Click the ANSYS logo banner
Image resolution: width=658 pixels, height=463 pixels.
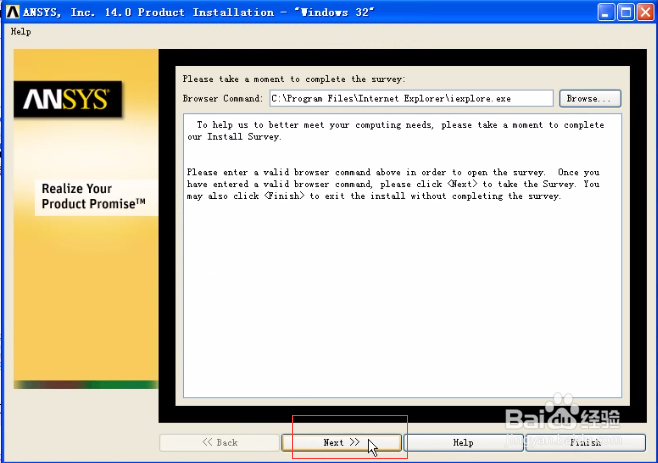click(x=68, y=99)
